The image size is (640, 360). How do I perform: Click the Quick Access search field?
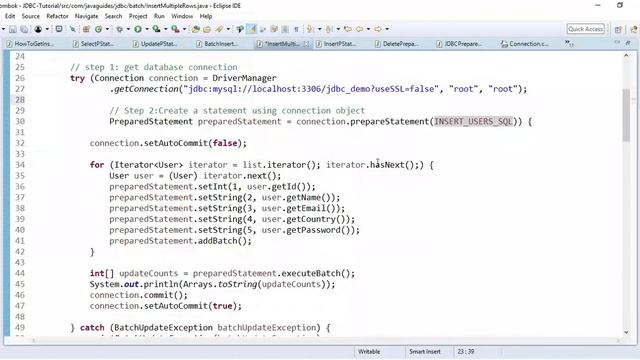(585, 29)
